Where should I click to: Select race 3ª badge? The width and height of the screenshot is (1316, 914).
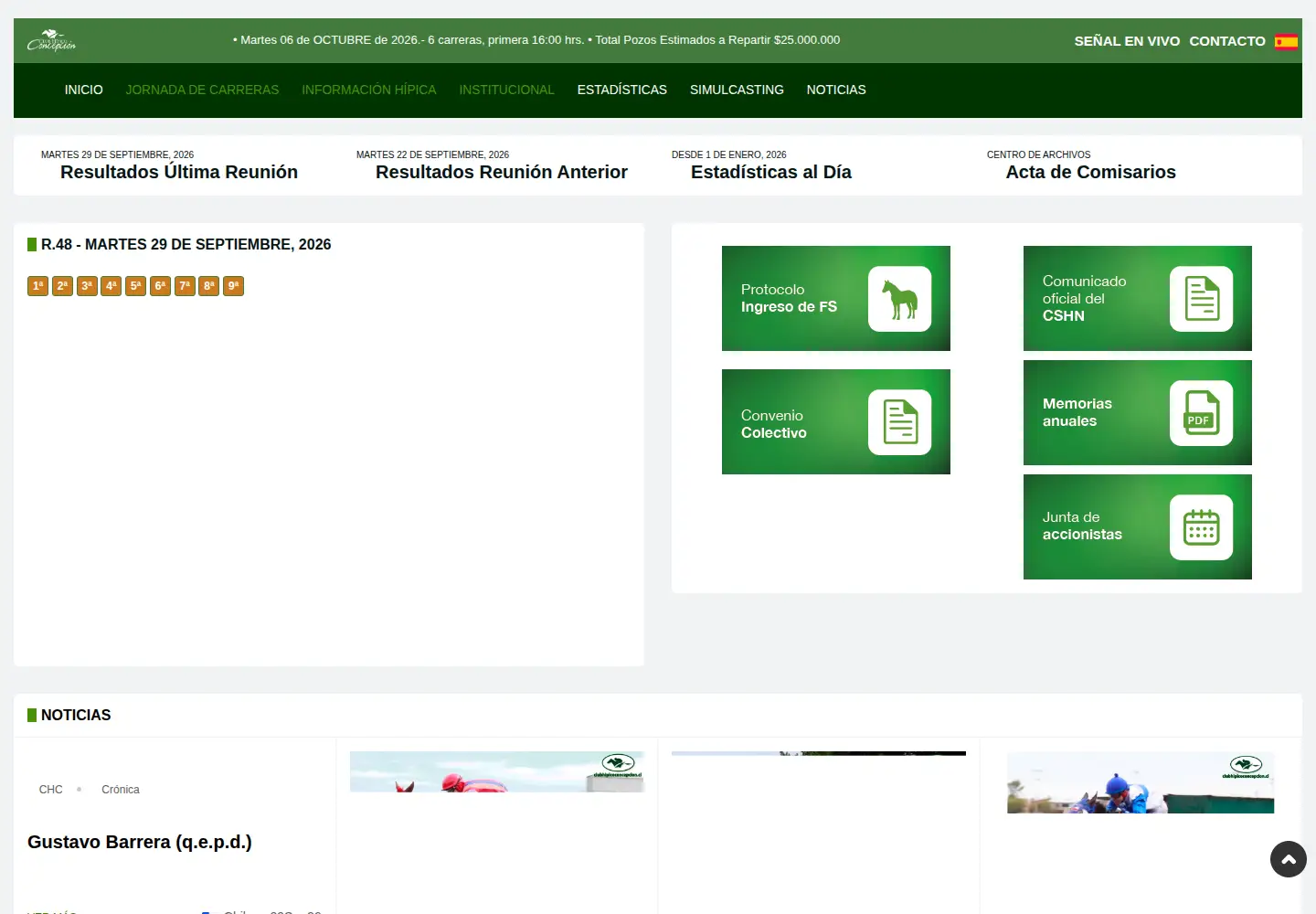[87, 286]
